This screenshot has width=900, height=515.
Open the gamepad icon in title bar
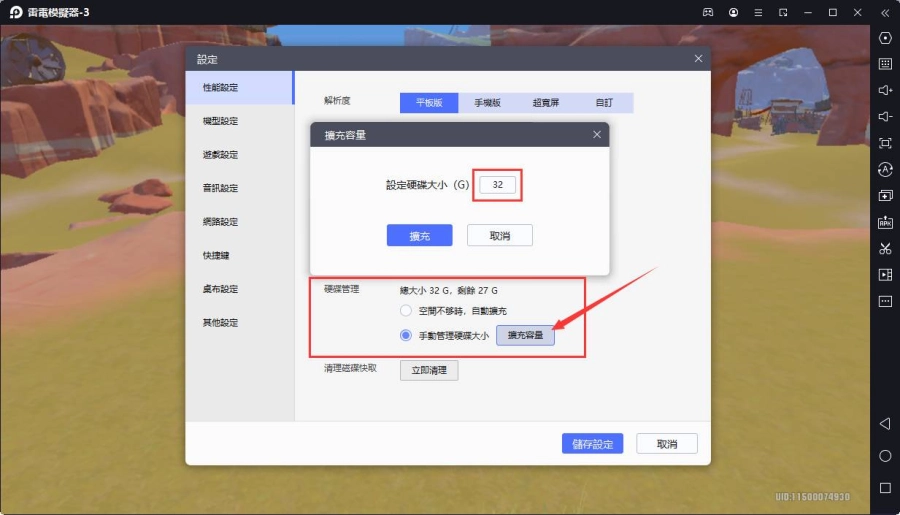point(708,12)
